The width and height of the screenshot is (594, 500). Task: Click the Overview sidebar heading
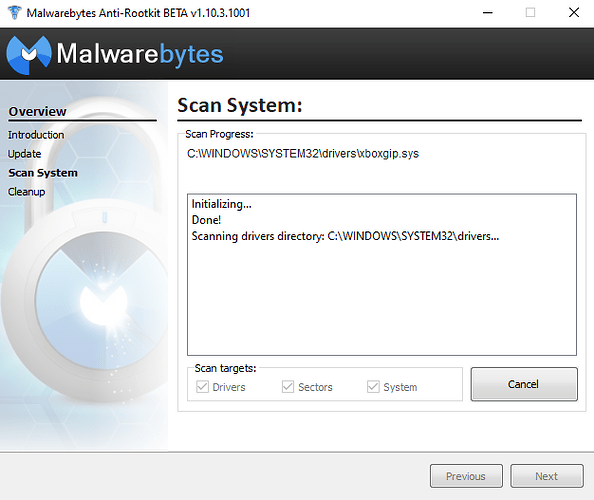click(37, 111)
